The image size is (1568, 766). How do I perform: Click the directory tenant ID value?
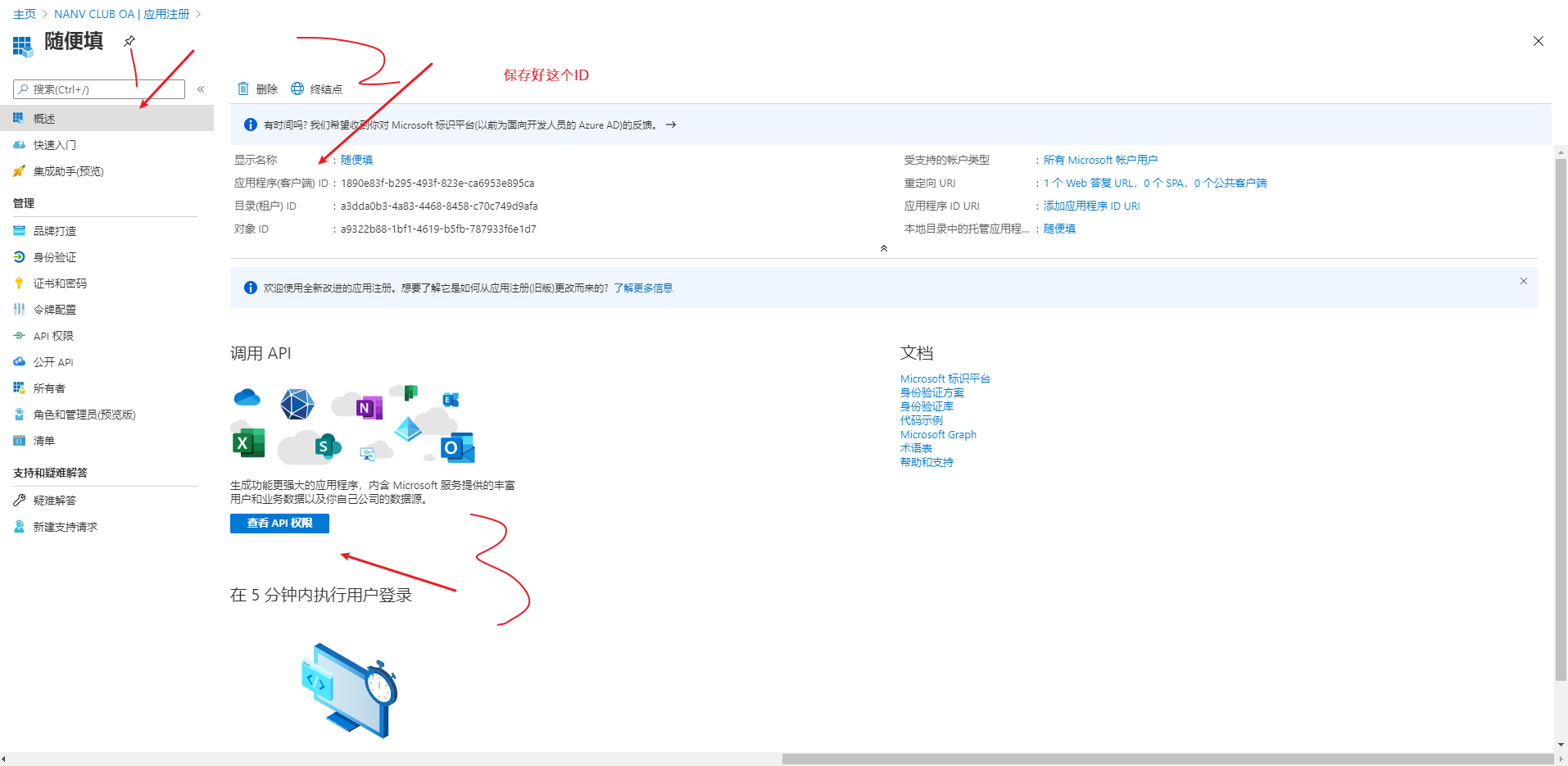tap(439, 206)
